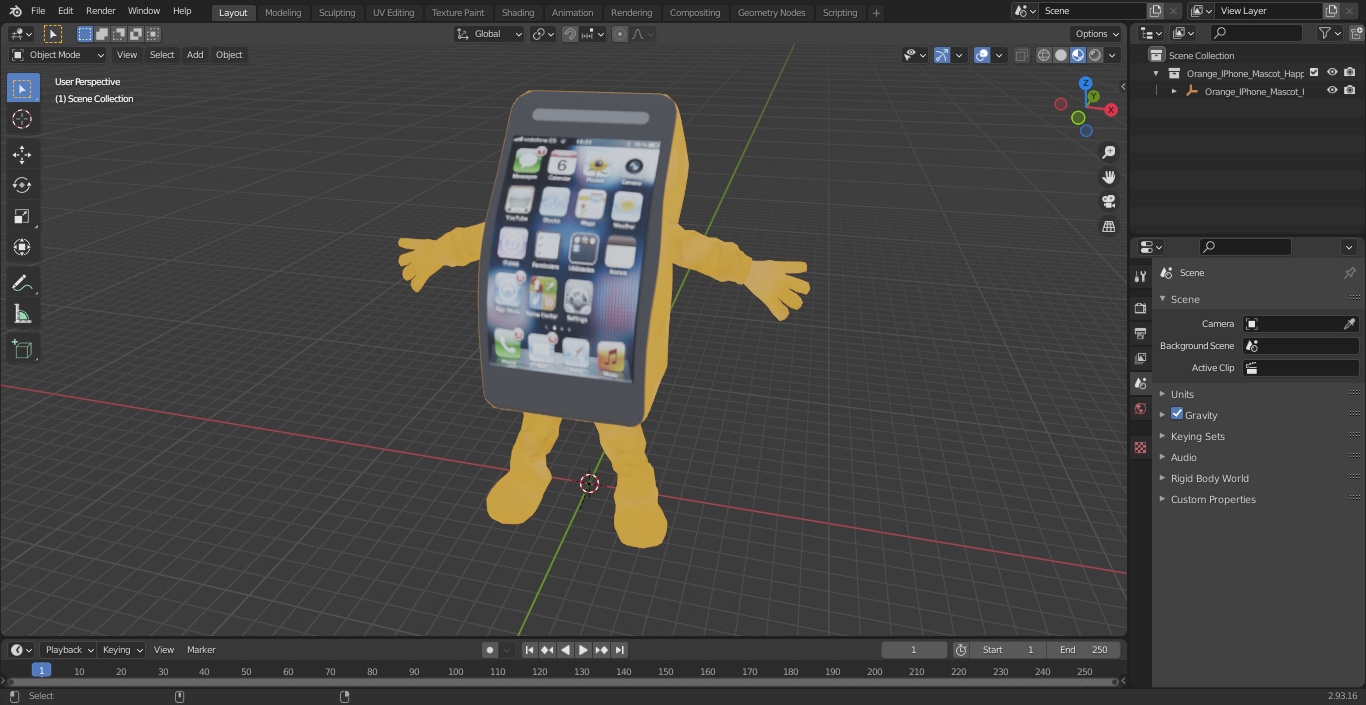The image size is (1366, 705).
Task: Open the Add menu in viewport header
Action: 195,55
